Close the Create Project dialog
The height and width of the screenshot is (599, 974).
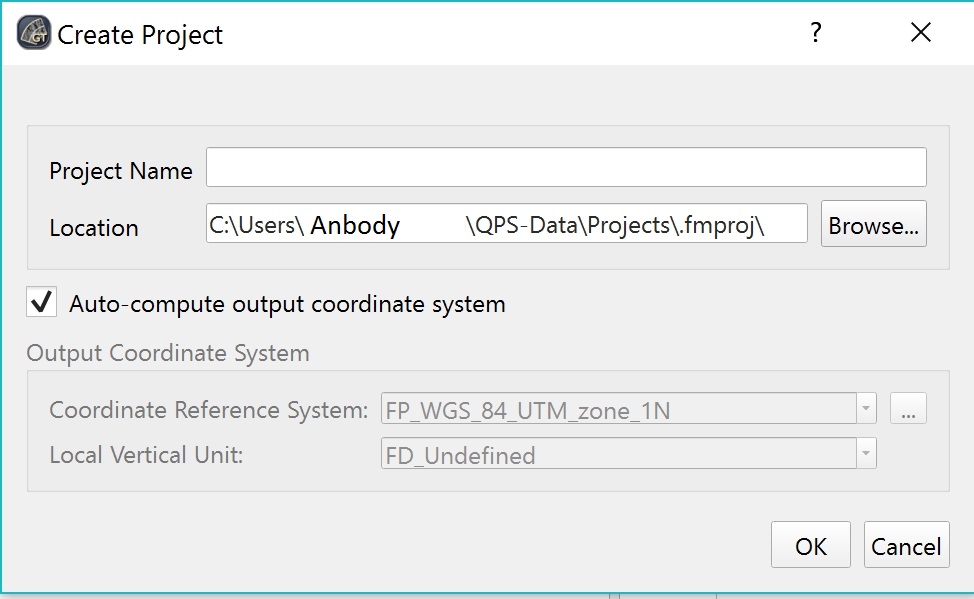pos(921,33)
